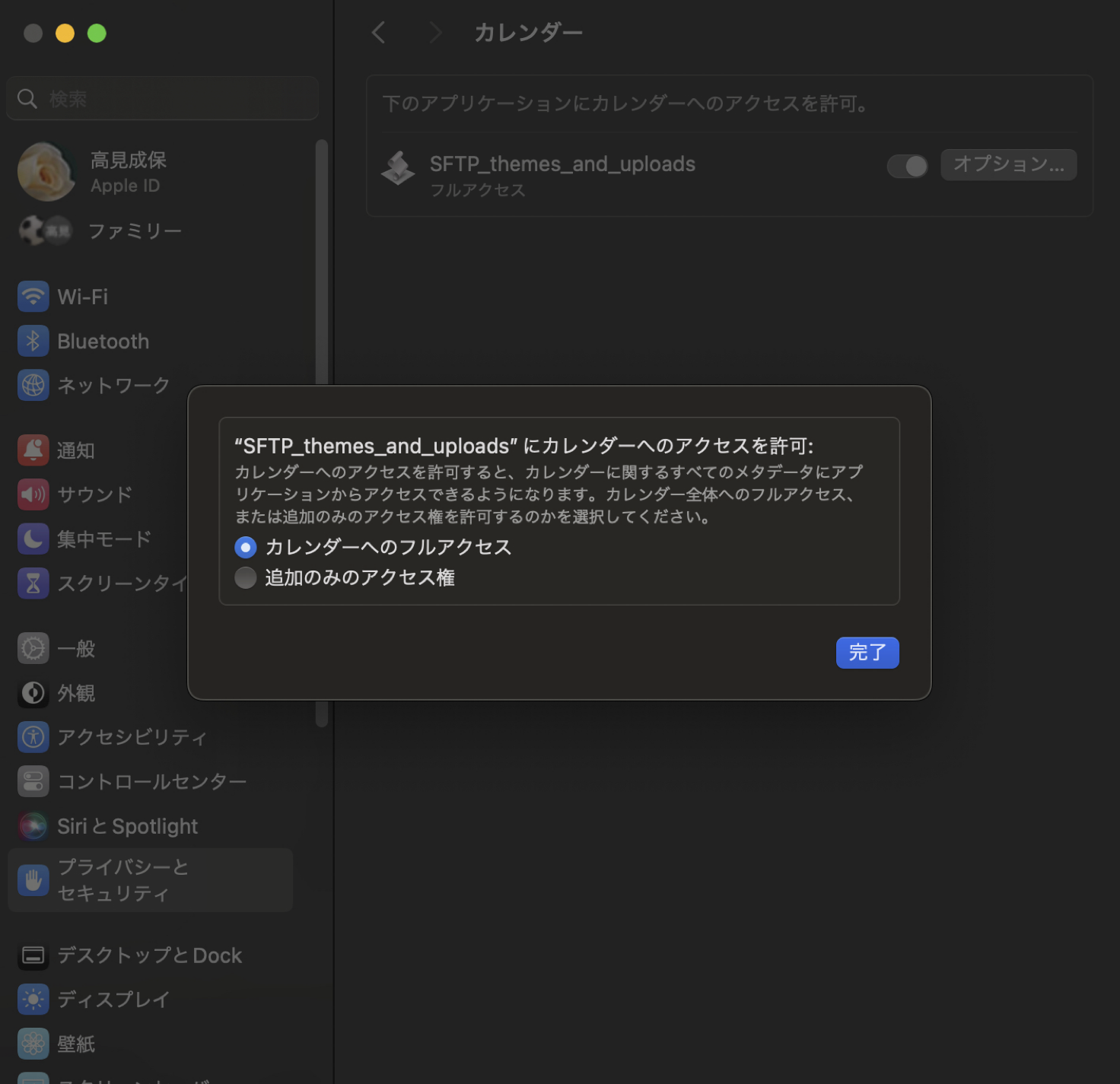The width and height of the screenshot is (1120, 1084).
Task: Select カレンダーへのフルアクセス radio button
Action: 245,547
